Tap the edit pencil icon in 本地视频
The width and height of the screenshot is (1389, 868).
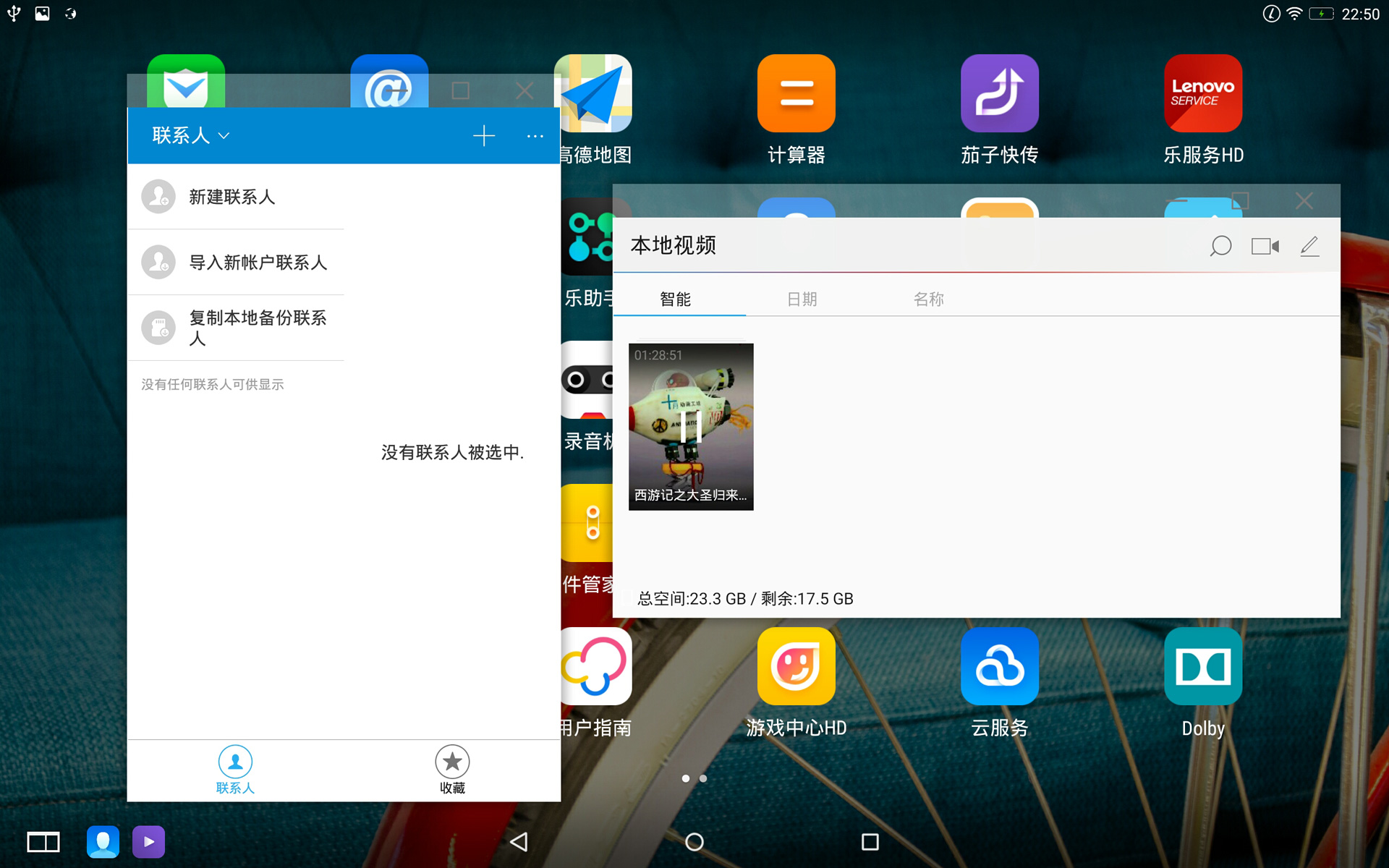pyautogui.click(x=1309, y=246)
